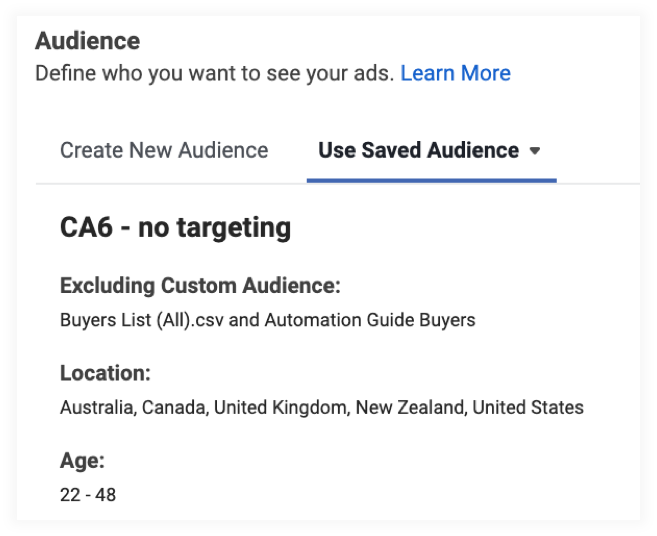Open the Use Saved Audience dropdown arrow
This screenshot has height=536, width=657.
(535, 151)
